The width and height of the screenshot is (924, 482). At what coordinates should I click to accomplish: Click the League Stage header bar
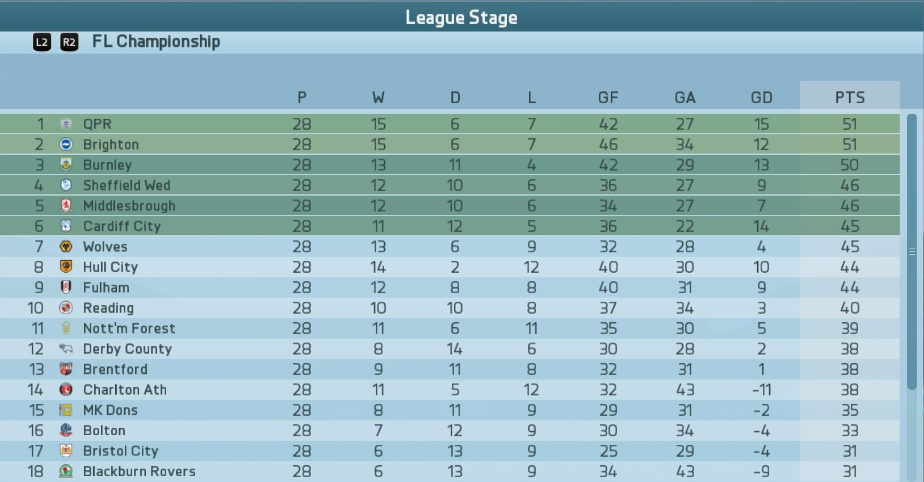pos(462,17)
